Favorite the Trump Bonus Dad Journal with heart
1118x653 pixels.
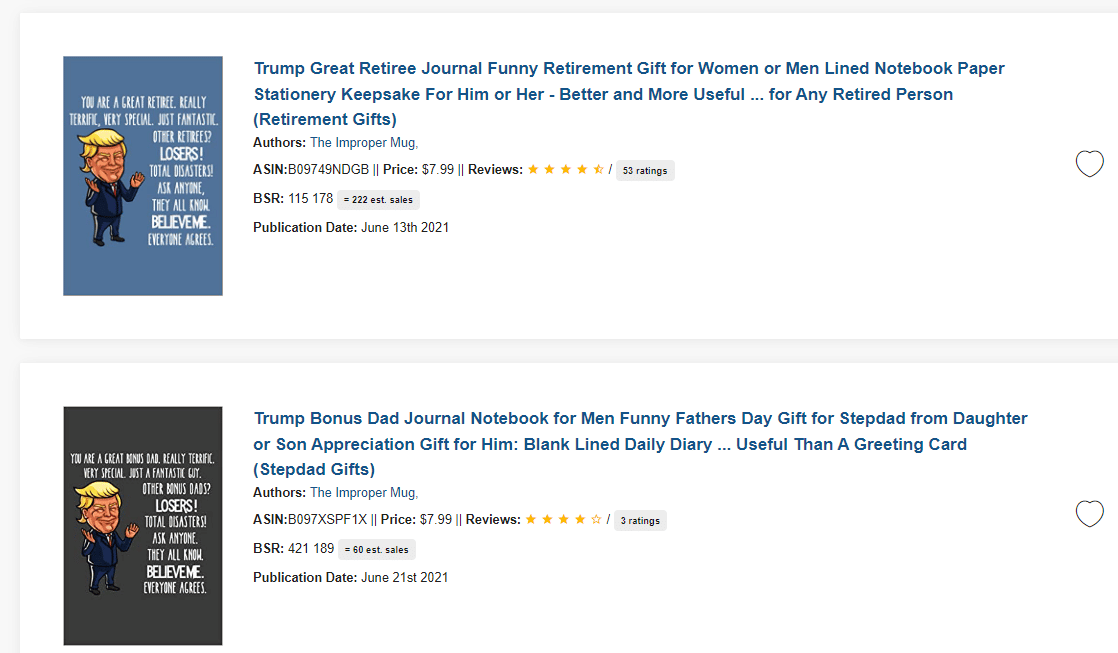(x=1089, y=513)
